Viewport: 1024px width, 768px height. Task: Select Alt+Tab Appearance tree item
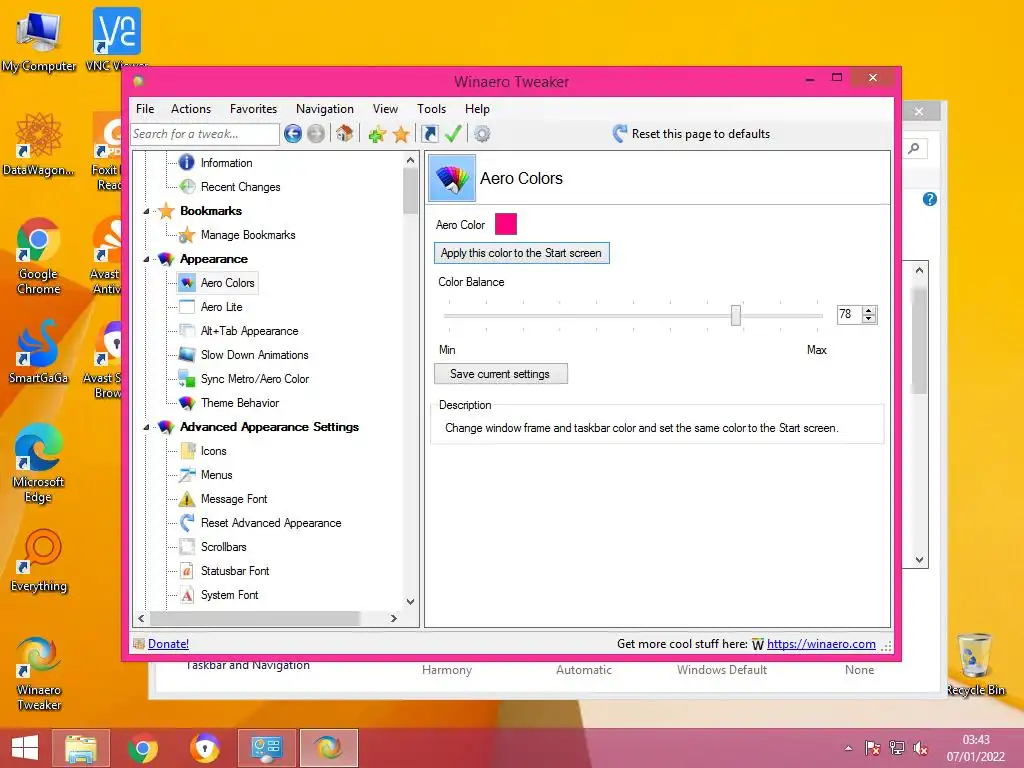coord(249,331)
